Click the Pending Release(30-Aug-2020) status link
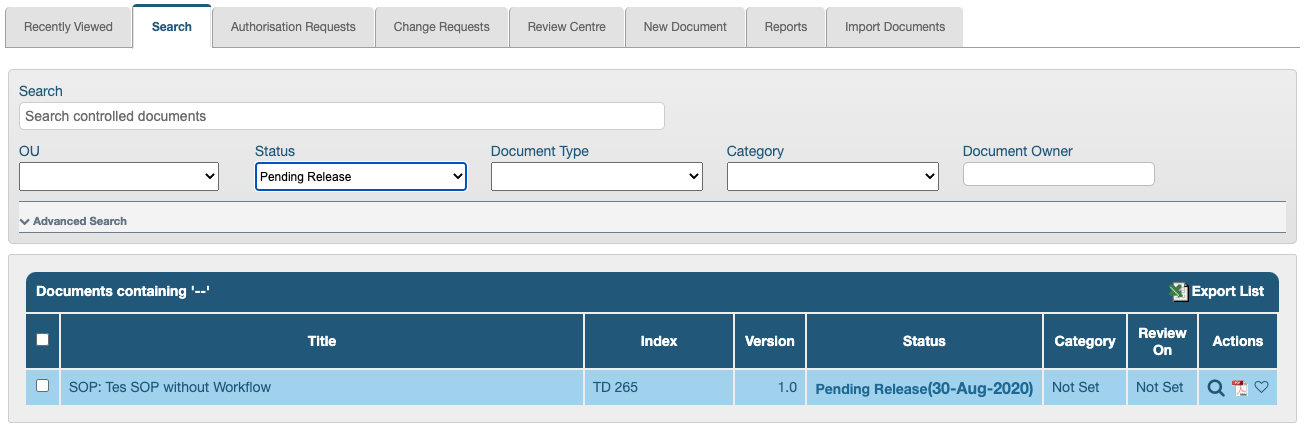Image resolution: width=1304 pixels, height=429 pixels. pyautogui.click(x=924, y=388)
